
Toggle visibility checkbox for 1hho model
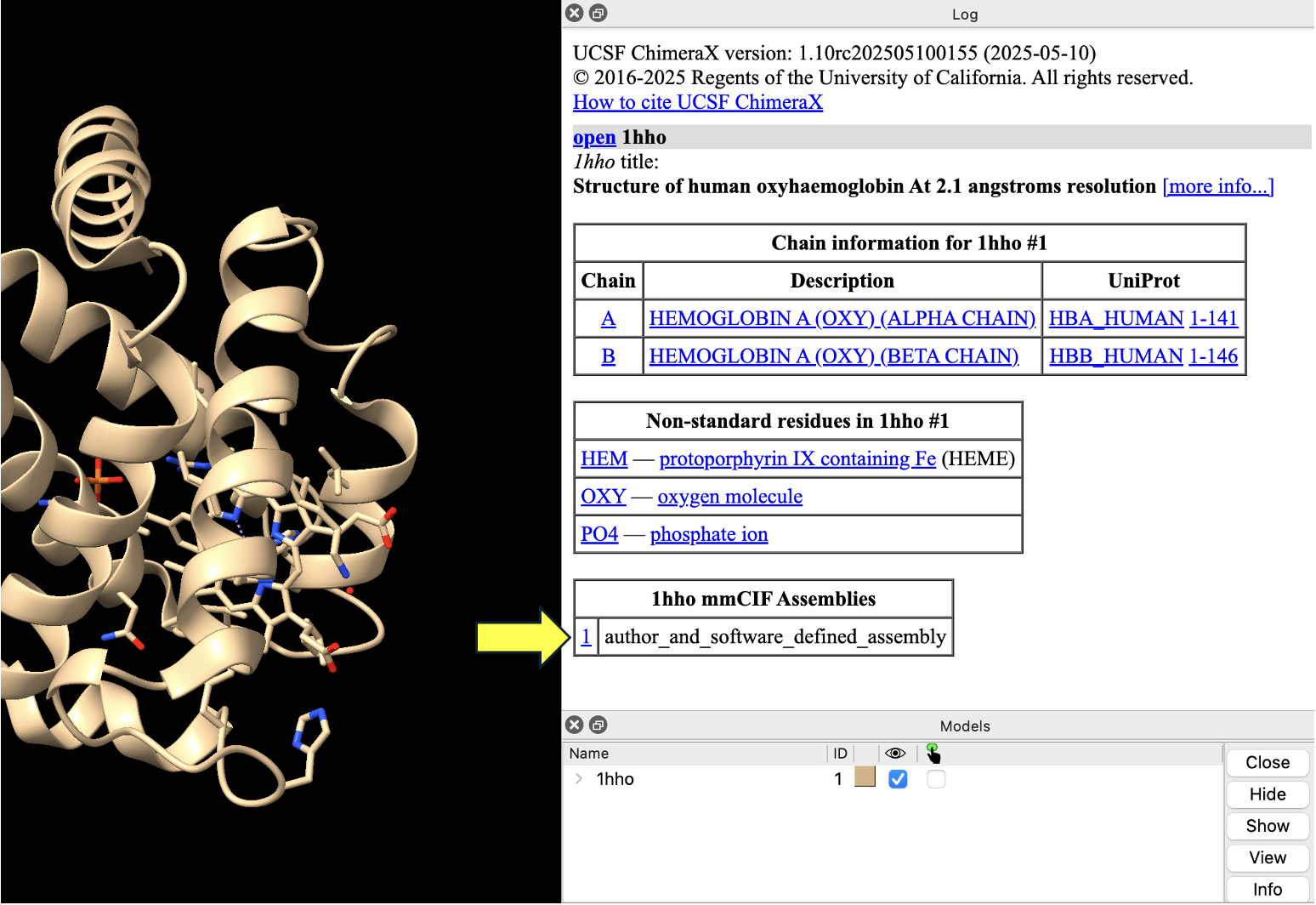(x=898, y=779)
